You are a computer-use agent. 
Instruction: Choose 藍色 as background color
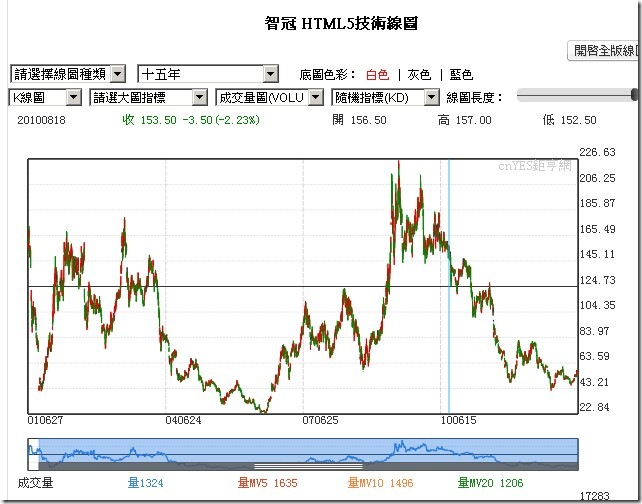click(x=461, y=75)
